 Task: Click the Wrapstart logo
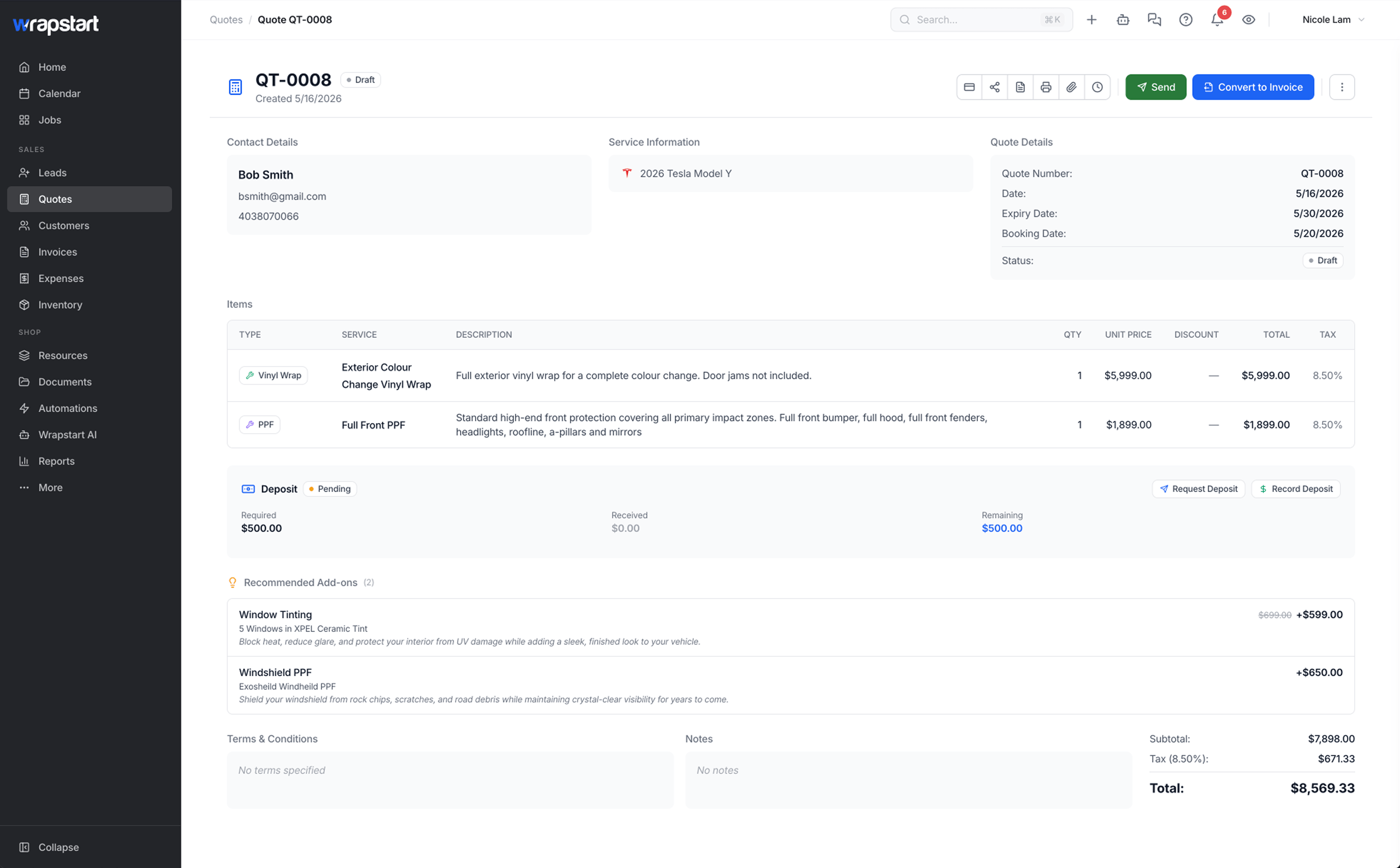click(56, 24)
